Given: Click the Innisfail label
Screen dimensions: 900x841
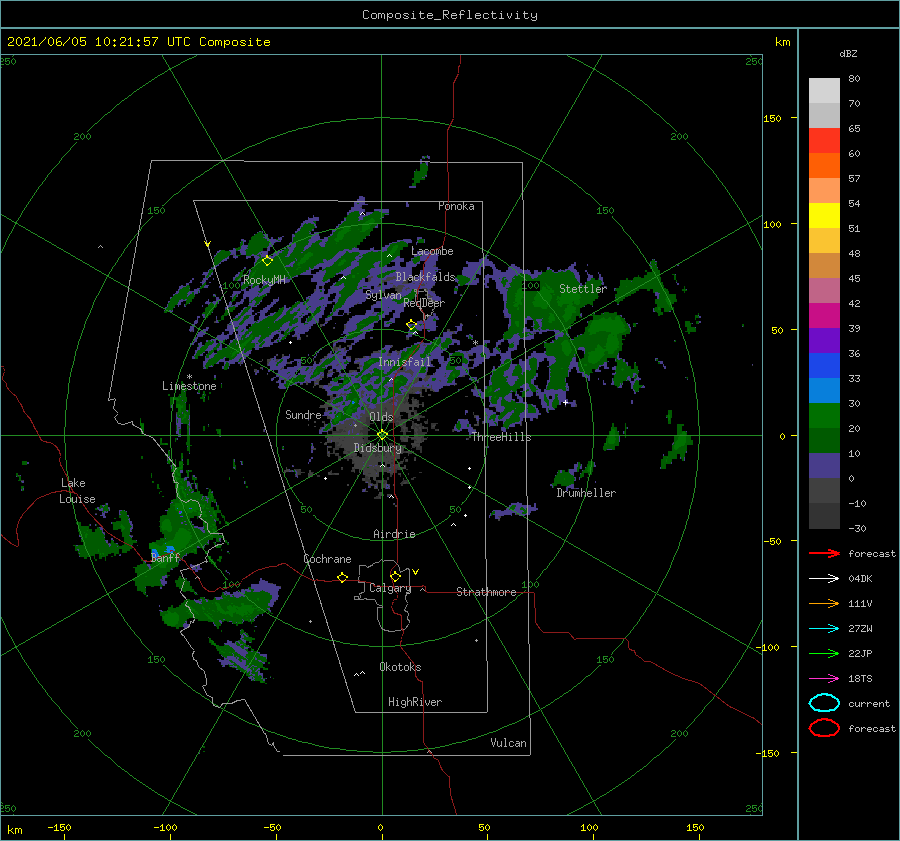Looking at the screenshot, I should tap(404, 362).
